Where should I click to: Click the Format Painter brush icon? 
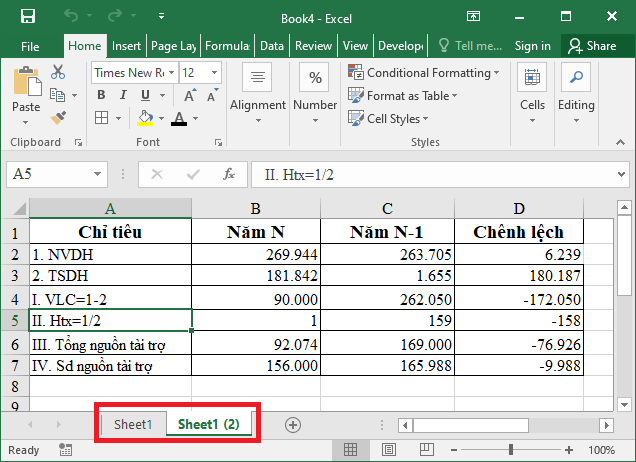tap(58, 116)
